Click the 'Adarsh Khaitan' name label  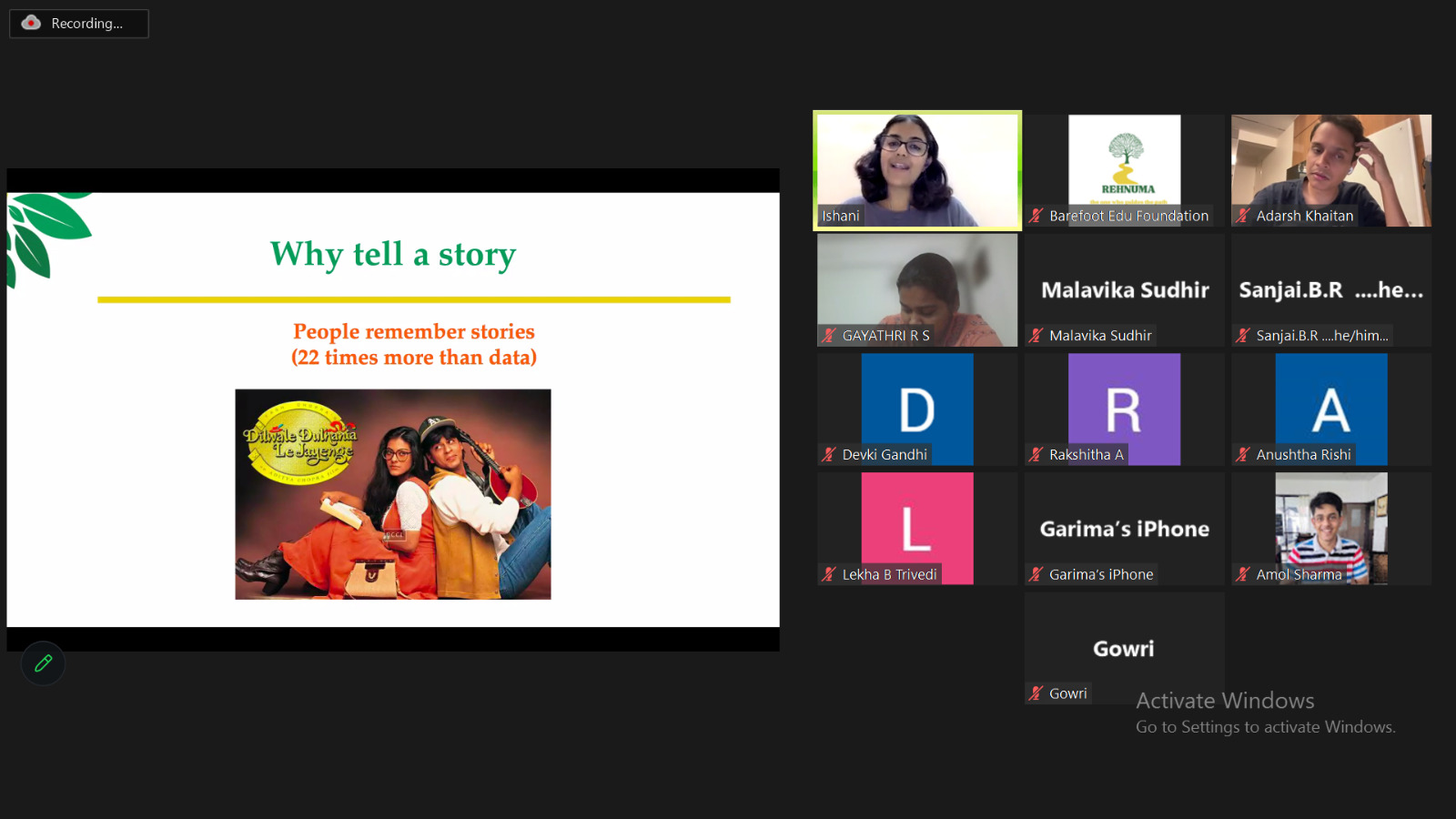click(x=1305, y=216)
